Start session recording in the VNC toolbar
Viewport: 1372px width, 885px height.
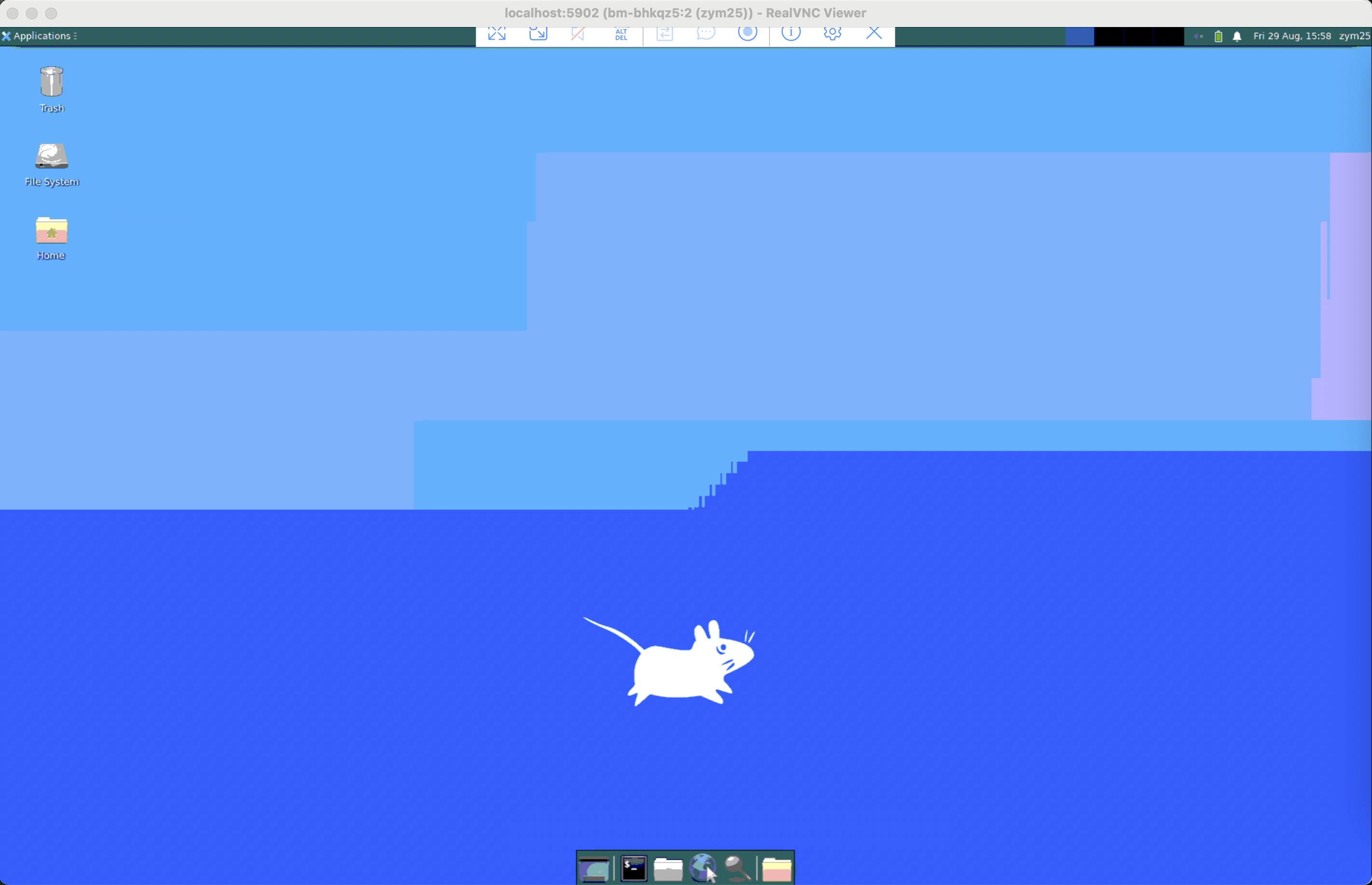(x=747, y=34)
